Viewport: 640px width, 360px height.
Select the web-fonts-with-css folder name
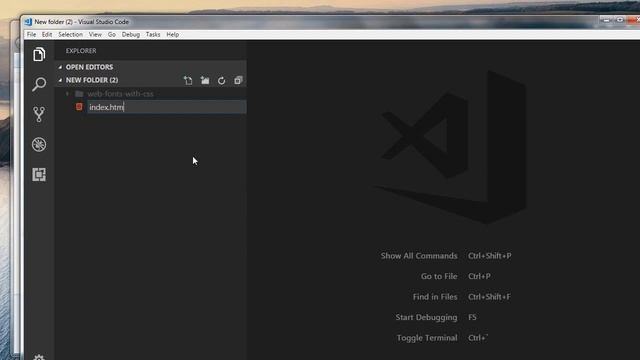click(120, 94)
